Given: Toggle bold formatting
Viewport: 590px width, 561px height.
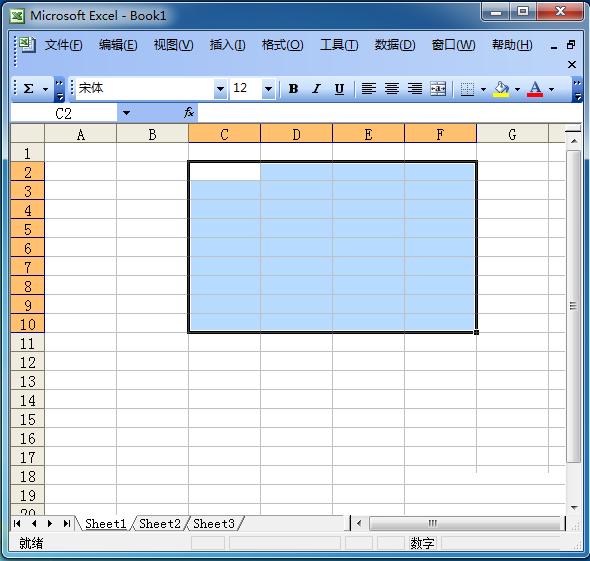Looking at the screenshot, I should [x=293, y=89].
